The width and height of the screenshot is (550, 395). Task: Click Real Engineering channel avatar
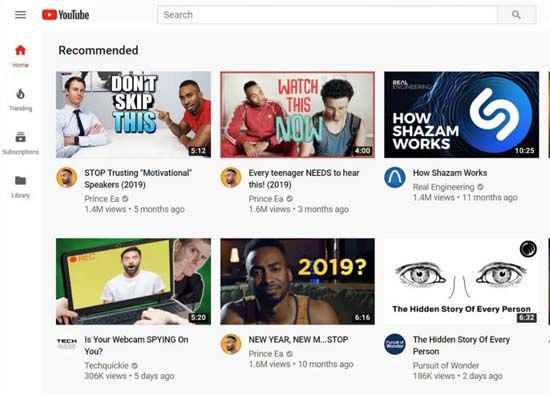(x=395, y=178)
